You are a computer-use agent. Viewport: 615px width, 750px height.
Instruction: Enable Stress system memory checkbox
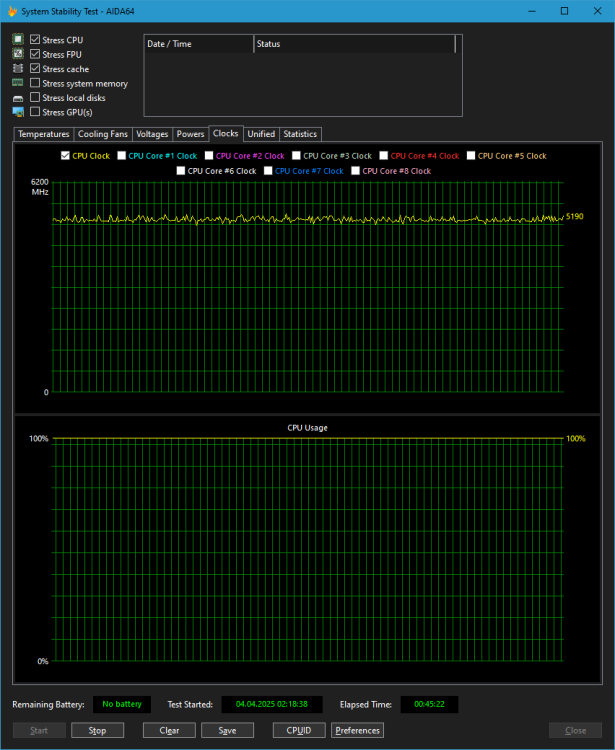[x=36, y=83]
